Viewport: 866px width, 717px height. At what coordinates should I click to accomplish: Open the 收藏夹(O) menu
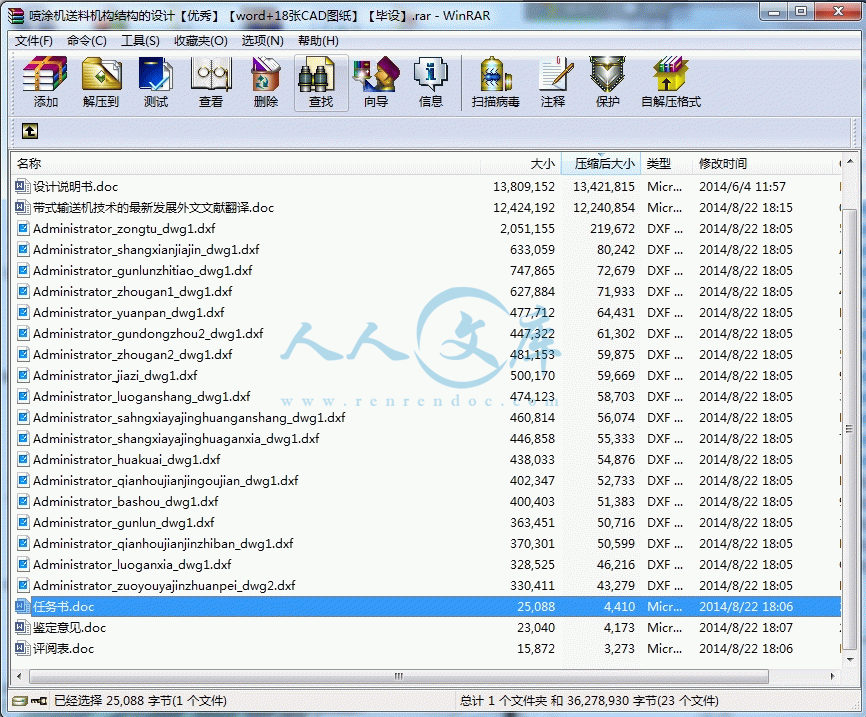201,41
